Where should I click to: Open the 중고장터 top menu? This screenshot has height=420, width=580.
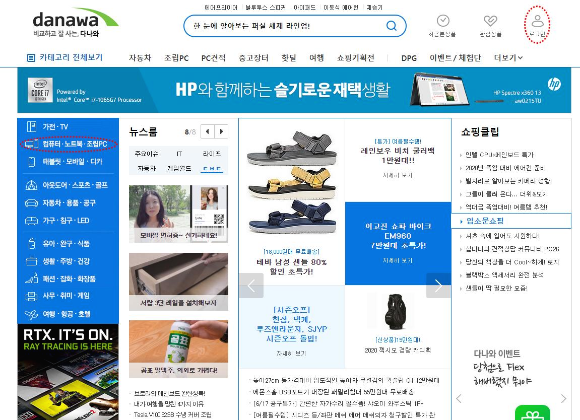click(253, 58)
